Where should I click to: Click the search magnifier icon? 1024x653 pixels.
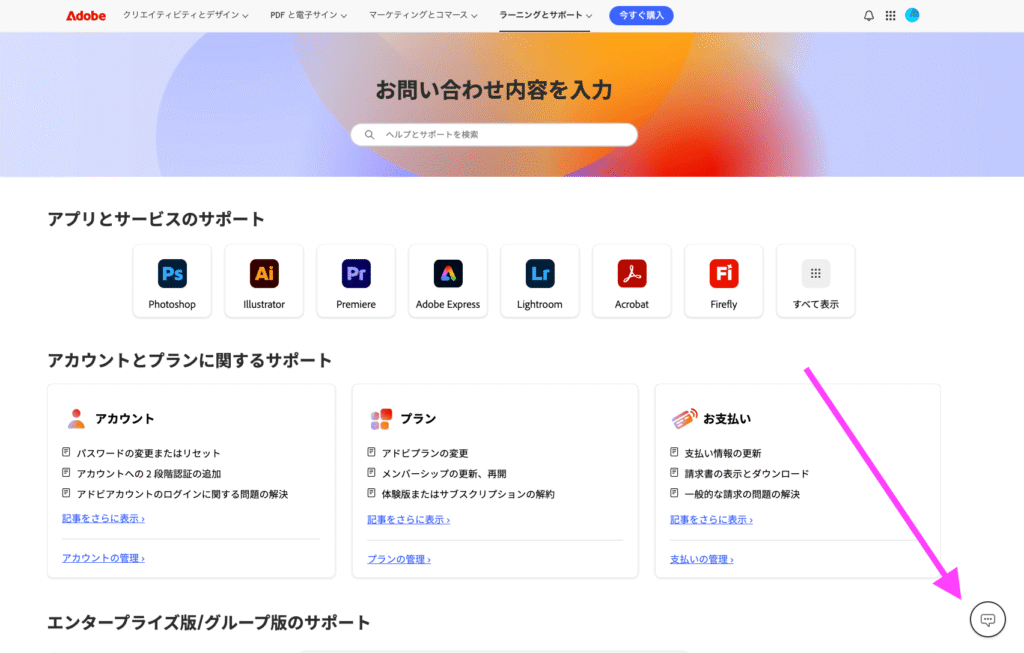(x=369, y=135)
